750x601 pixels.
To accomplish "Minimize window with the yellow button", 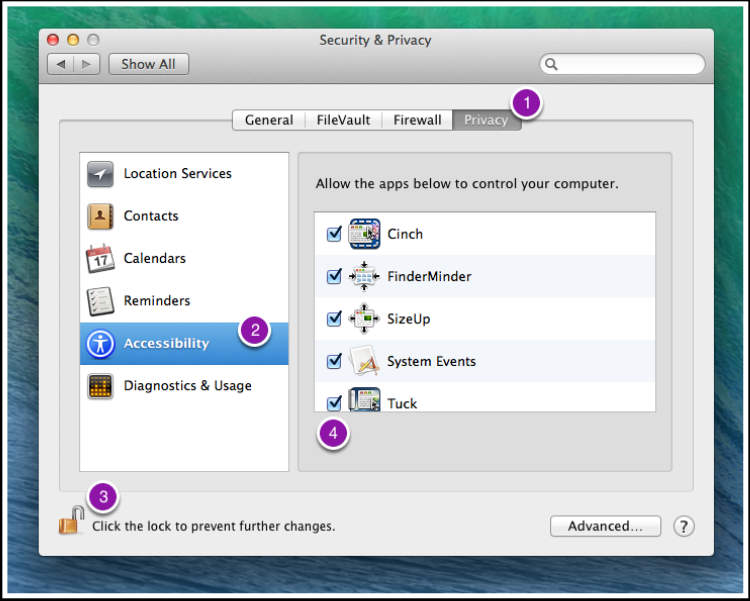I will [x=73, y=40].
